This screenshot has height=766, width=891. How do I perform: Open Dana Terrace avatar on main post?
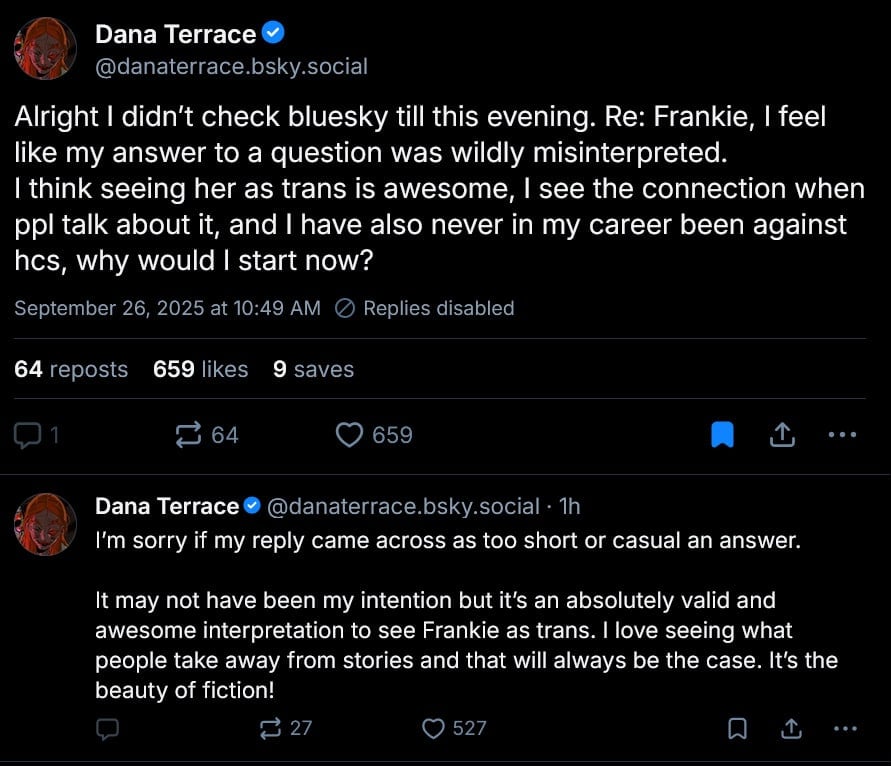46,49
